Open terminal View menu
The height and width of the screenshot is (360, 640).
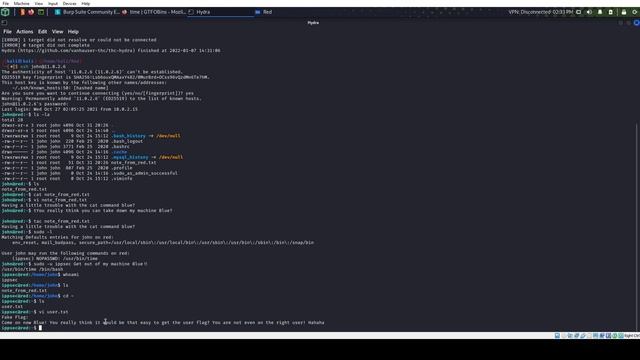[x=58, y=31]
